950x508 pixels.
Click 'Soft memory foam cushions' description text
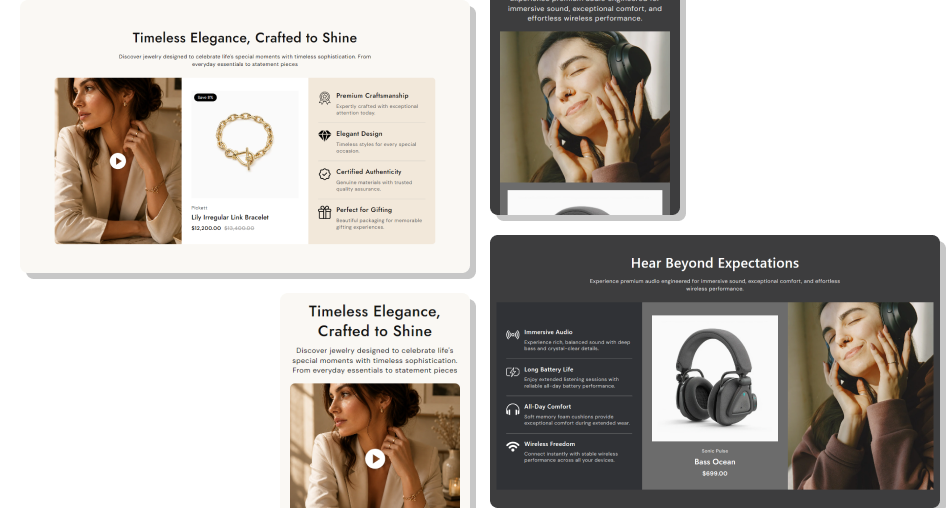[x=577, y=420]
